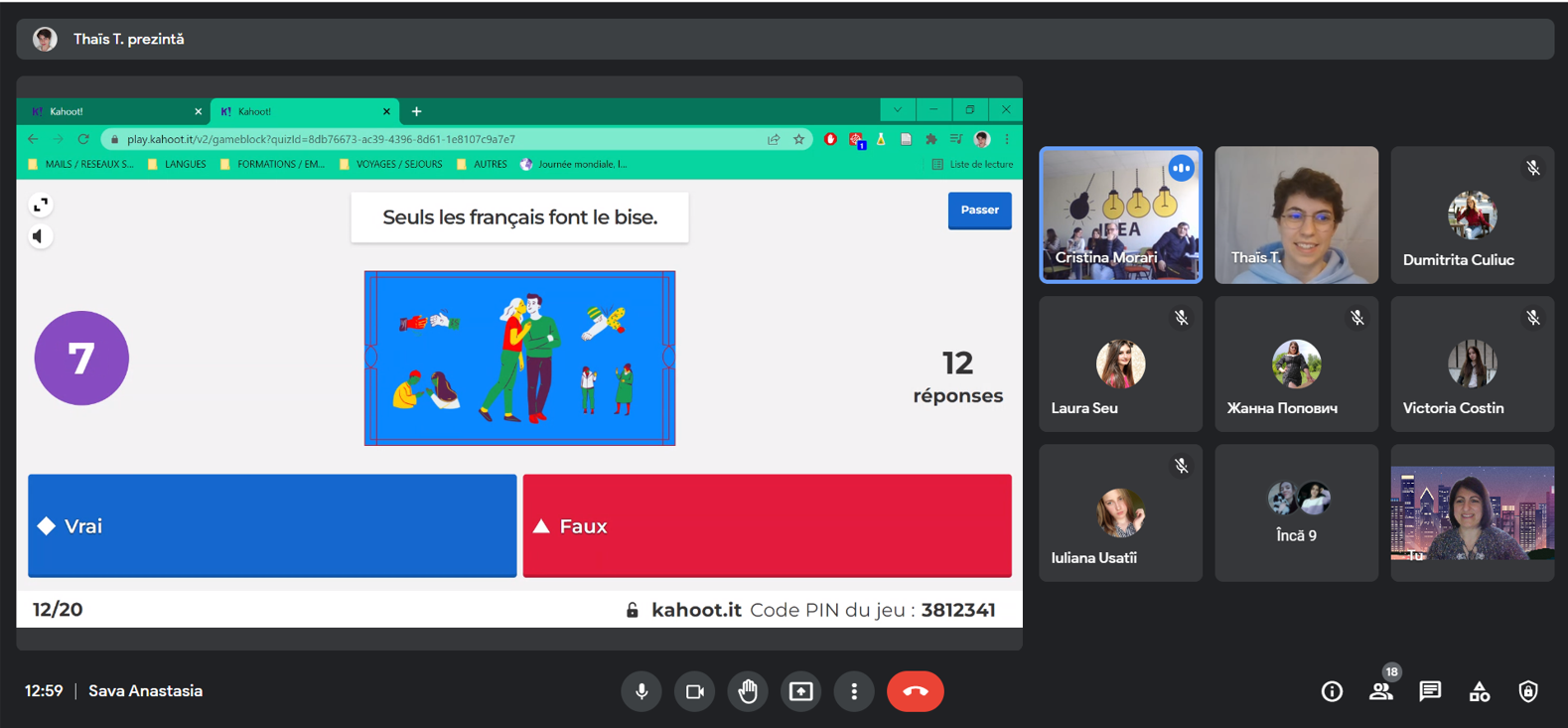Screen dimensions: 1568x728
Task: Expand Chrome tab search chevron
Action: (898, 110)
